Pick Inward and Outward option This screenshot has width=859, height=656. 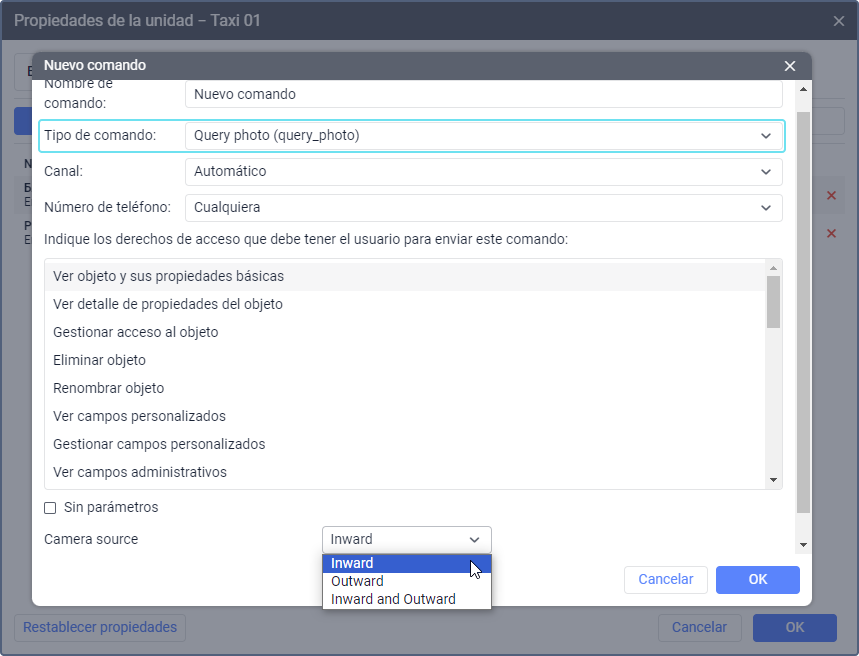(x=393, y=599)
